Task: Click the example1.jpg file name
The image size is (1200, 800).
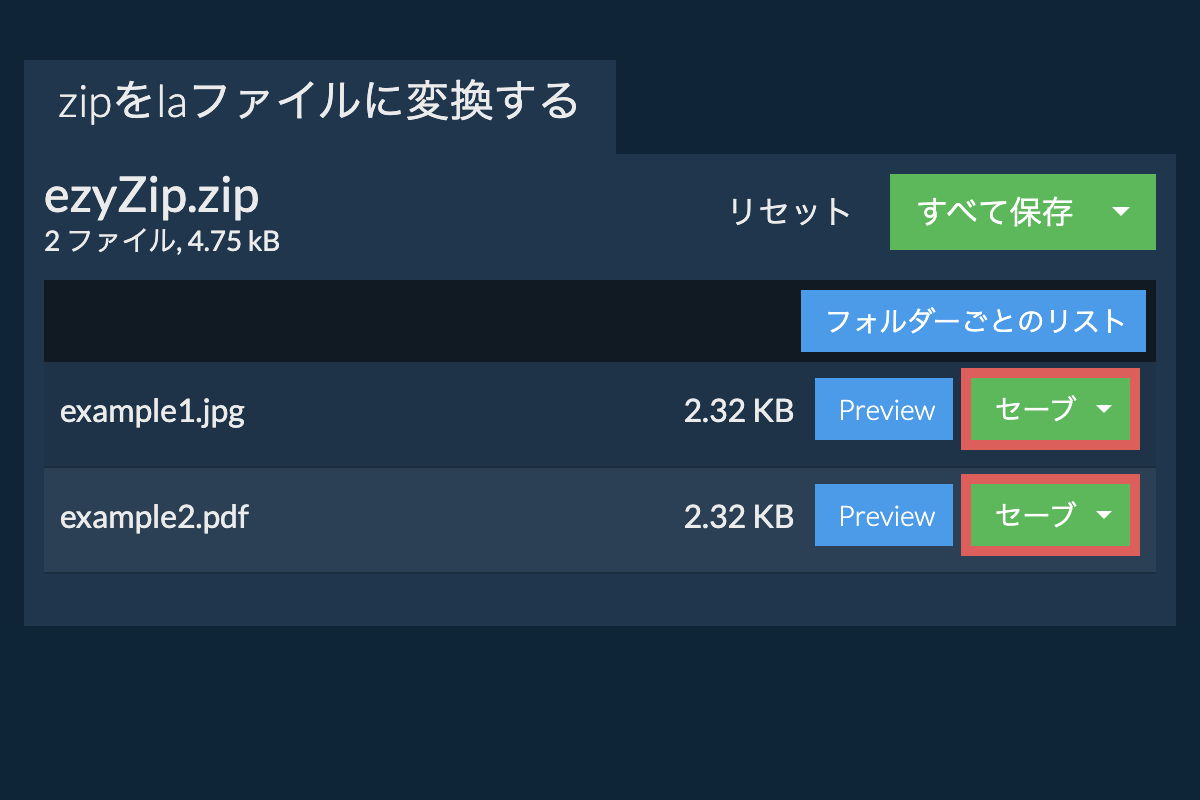Action: 152,411
